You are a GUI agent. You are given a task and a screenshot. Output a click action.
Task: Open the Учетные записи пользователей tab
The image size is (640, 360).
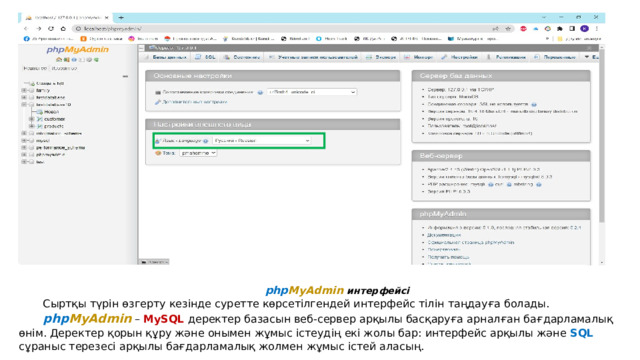[x=313, y=57]
